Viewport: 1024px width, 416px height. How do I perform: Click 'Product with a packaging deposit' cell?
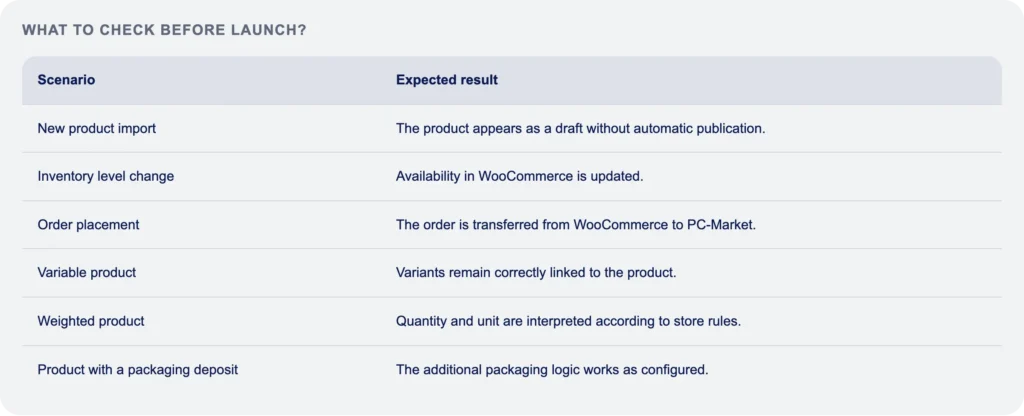(138, 370)
